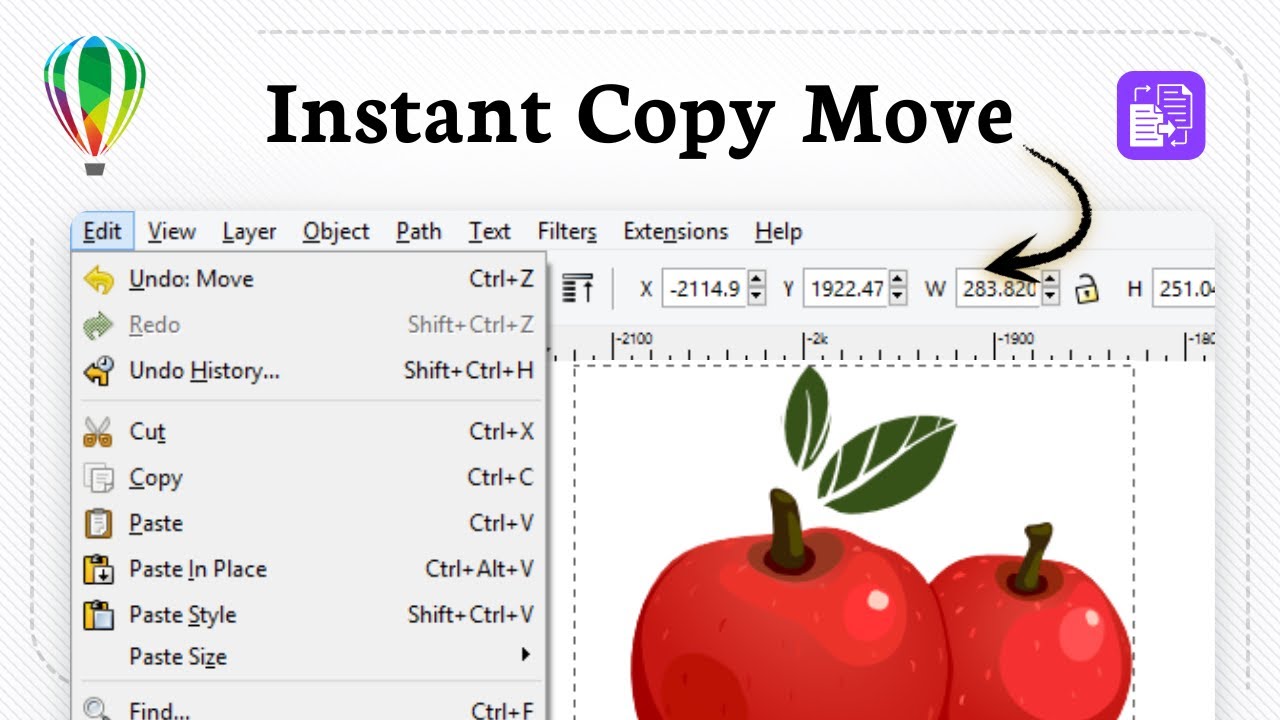The height and width of the screenshot is (720, 1280).
Task: Toggle the width/height lock icon
Action: click(1085, 289)
